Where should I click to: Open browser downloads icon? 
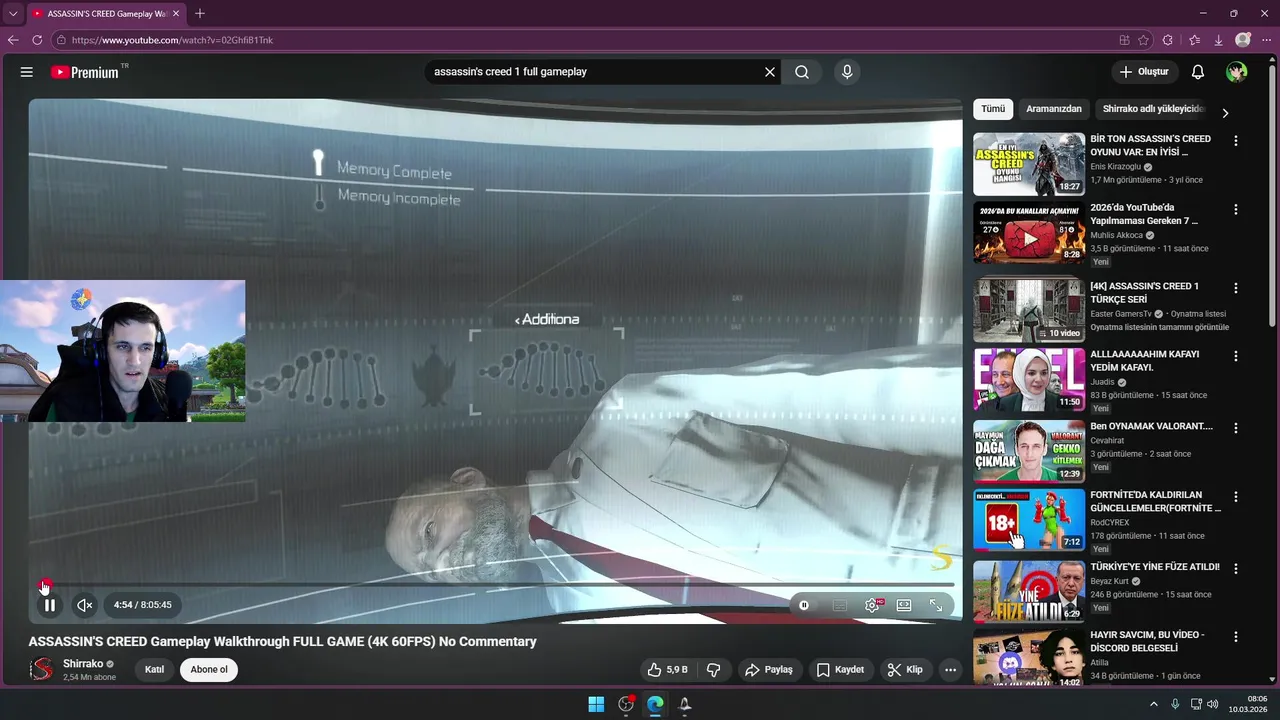(x=1218, y=40)
